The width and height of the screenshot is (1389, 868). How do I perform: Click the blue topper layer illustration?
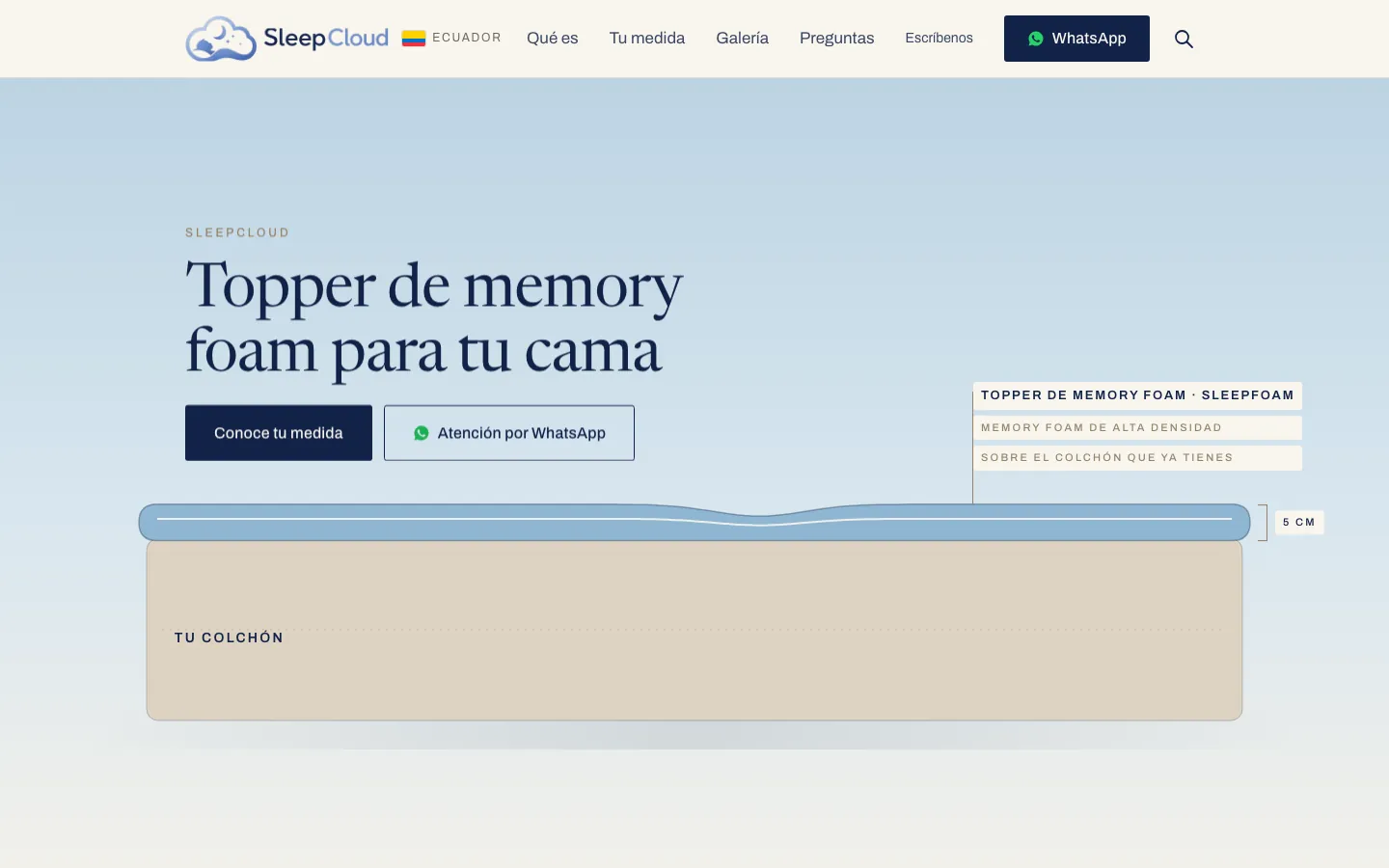click(694, 522)
